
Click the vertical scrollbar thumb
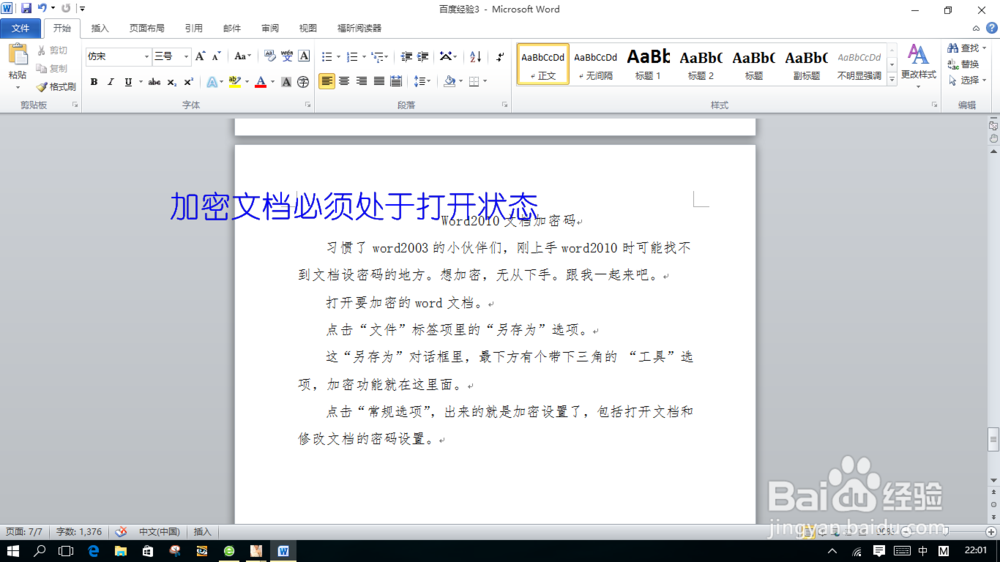(x=993, y=440)
